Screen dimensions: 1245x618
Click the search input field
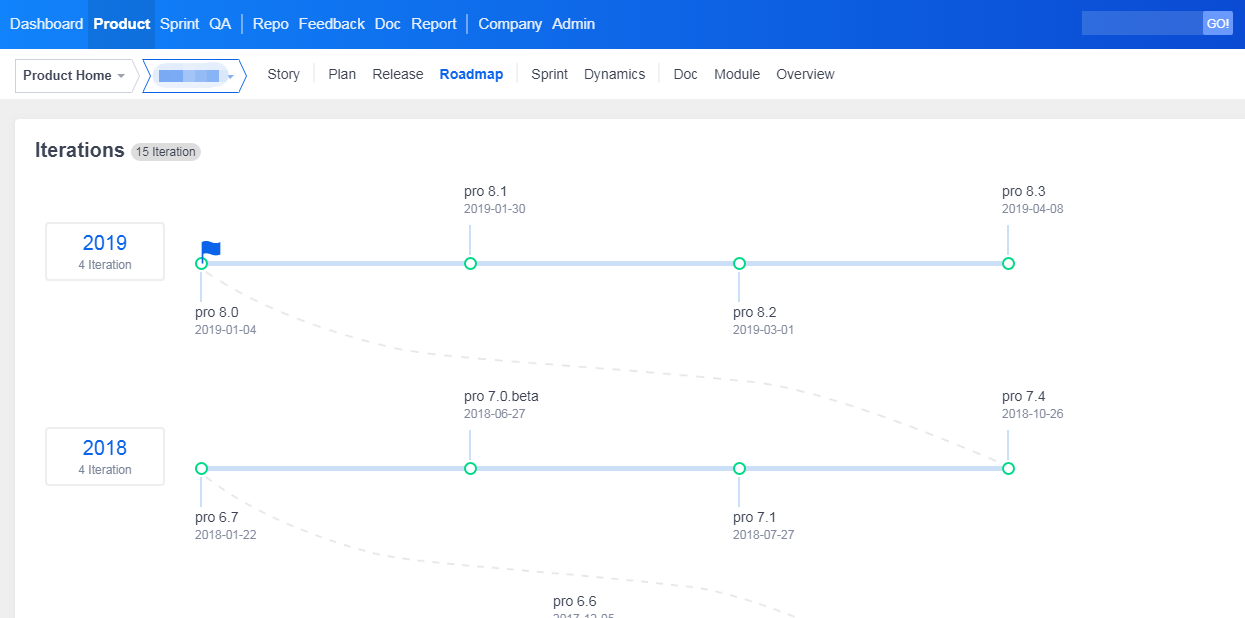[x=1141, y=24]
